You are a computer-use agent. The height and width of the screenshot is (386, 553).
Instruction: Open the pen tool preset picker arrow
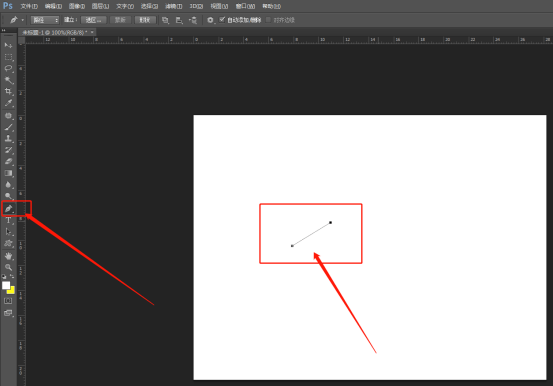point(23,20)
